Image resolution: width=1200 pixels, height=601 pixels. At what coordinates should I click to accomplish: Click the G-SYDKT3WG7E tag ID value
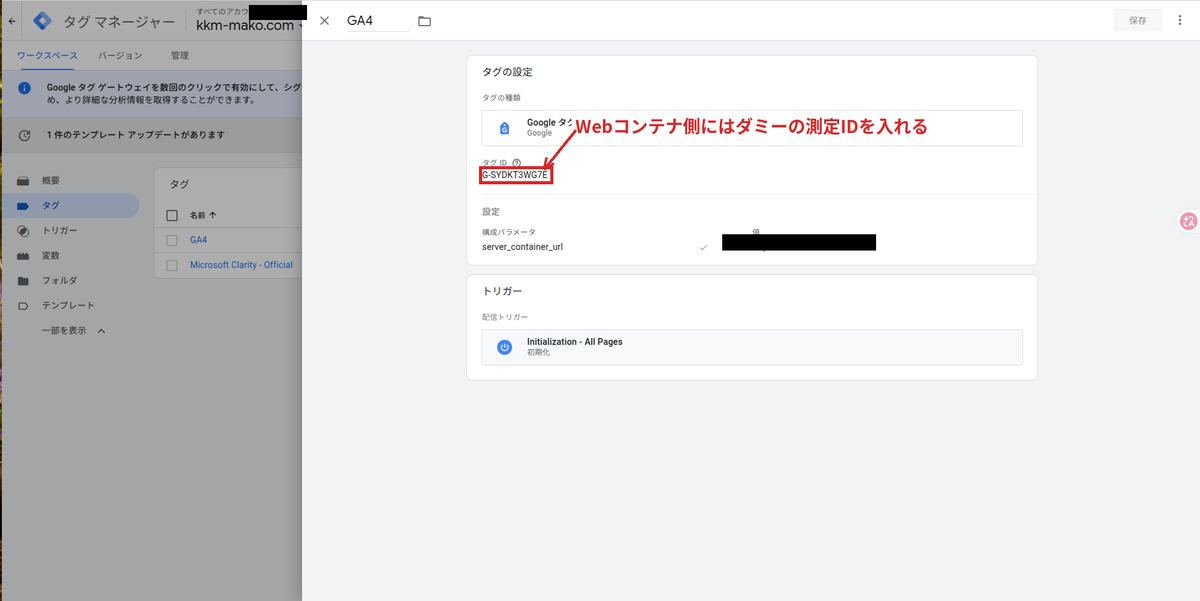coord(516,175)
